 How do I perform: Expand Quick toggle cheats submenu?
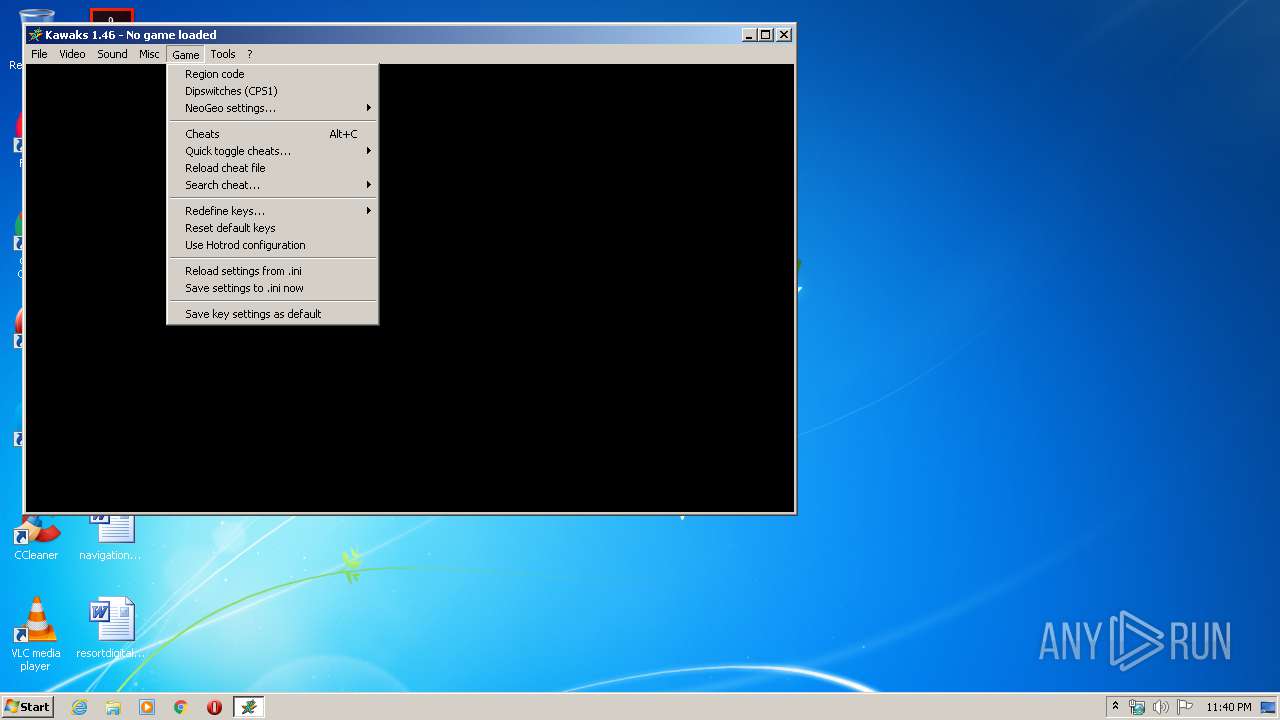(x=272, y=151)
